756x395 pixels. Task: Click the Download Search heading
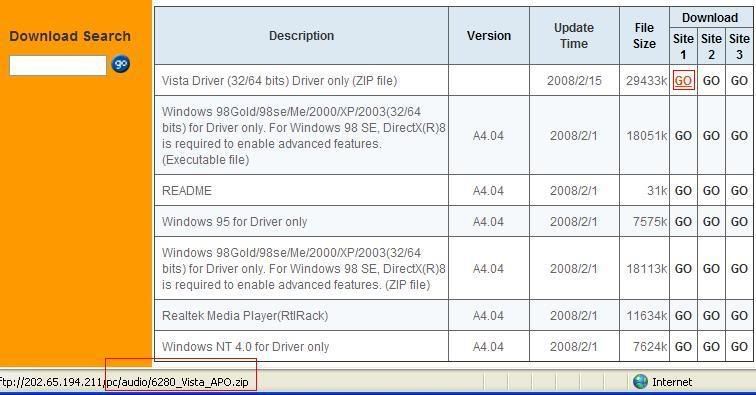pyautogui.click(x=70, y=36)
